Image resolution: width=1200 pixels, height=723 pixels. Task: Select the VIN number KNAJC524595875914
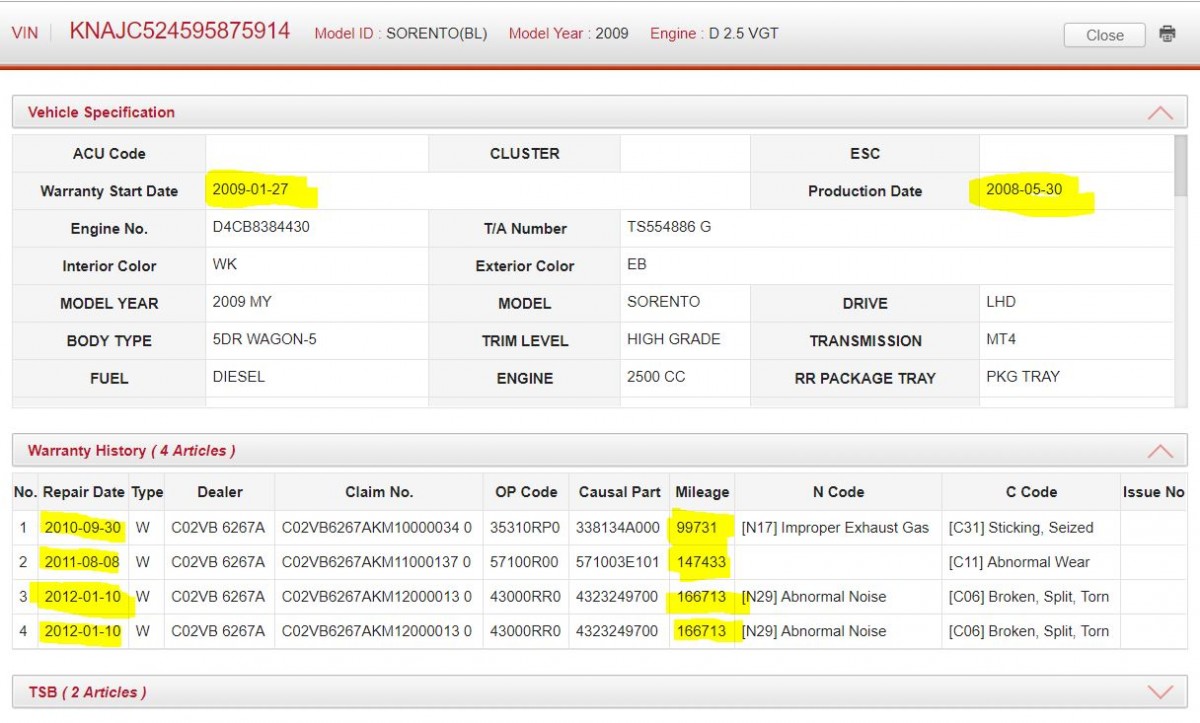[x=180, y=31]
